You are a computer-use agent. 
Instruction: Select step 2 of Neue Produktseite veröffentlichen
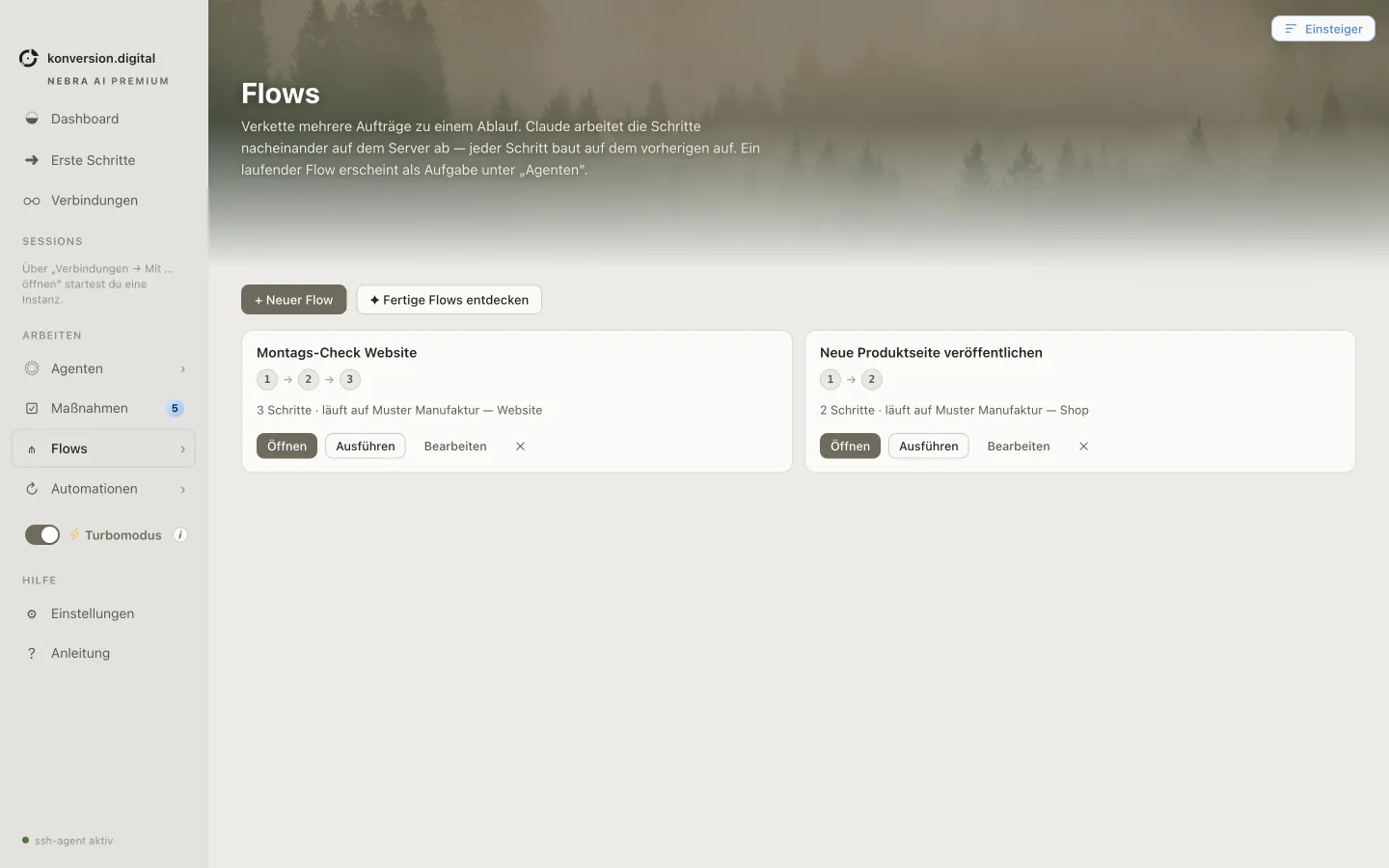click(872, 380)
